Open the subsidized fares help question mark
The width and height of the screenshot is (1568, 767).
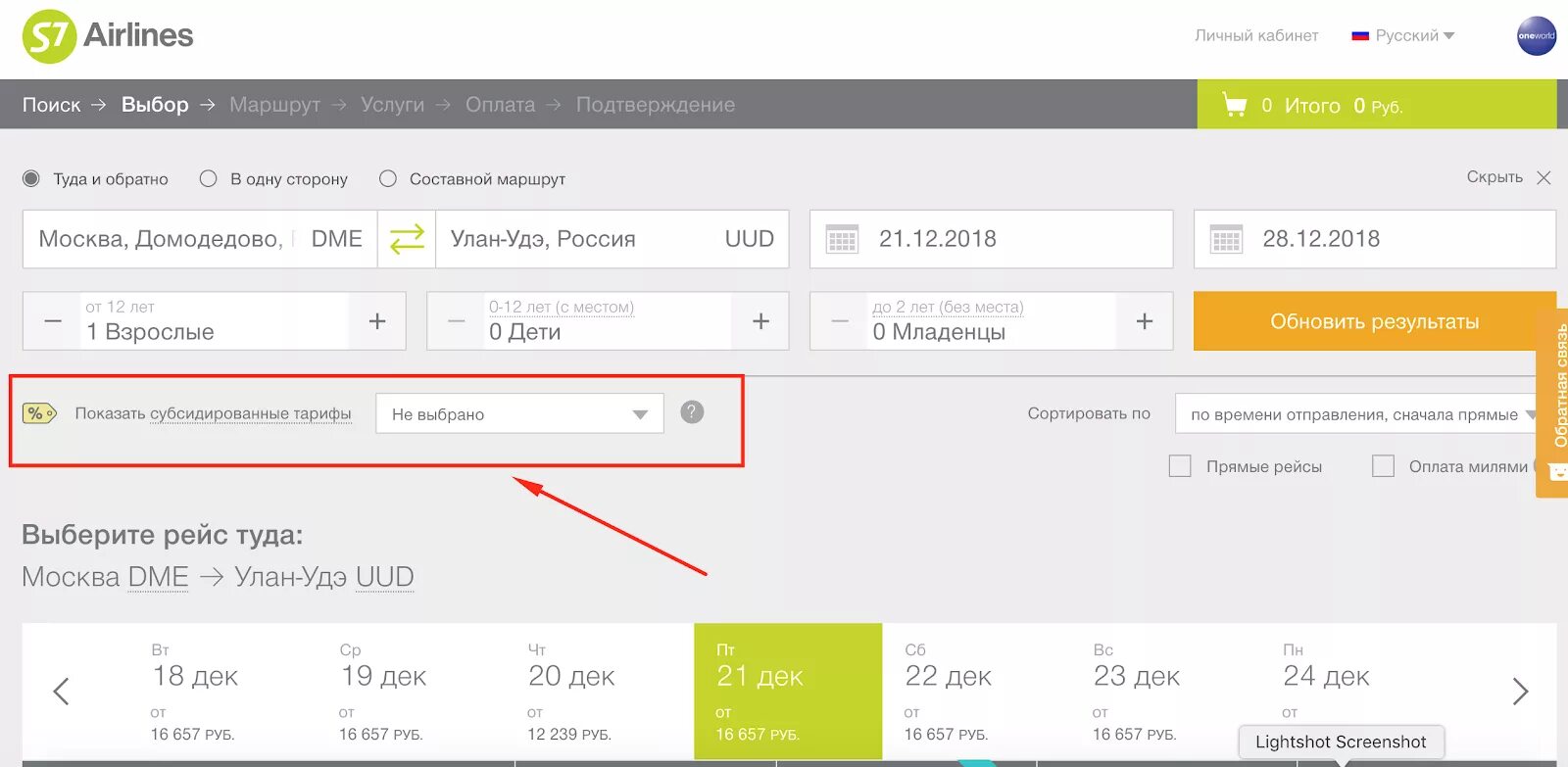coord(692,412)
